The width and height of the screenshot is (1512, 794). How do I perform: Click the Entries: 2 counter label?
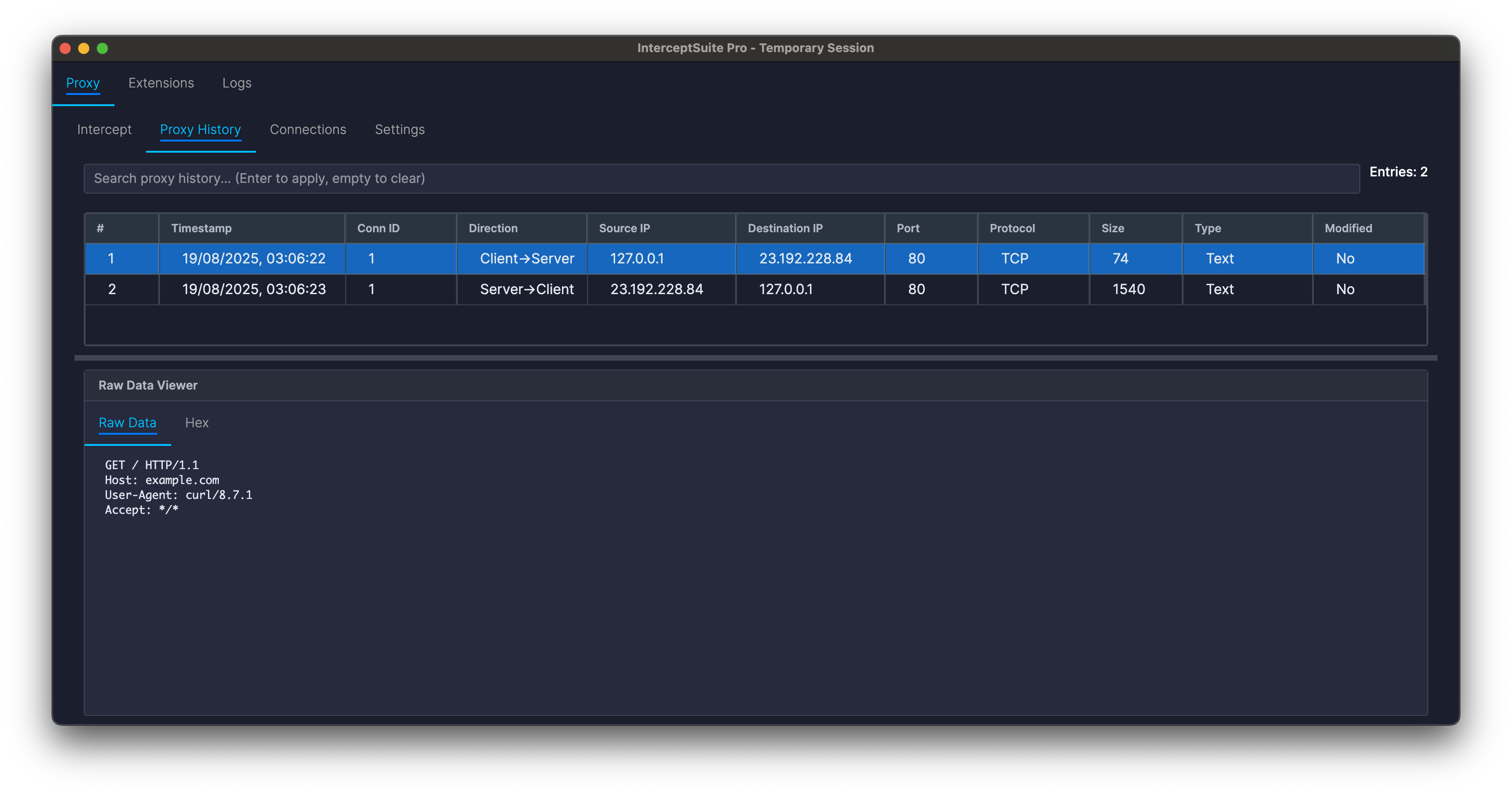pyautogui.click(x=1400, y=171)
